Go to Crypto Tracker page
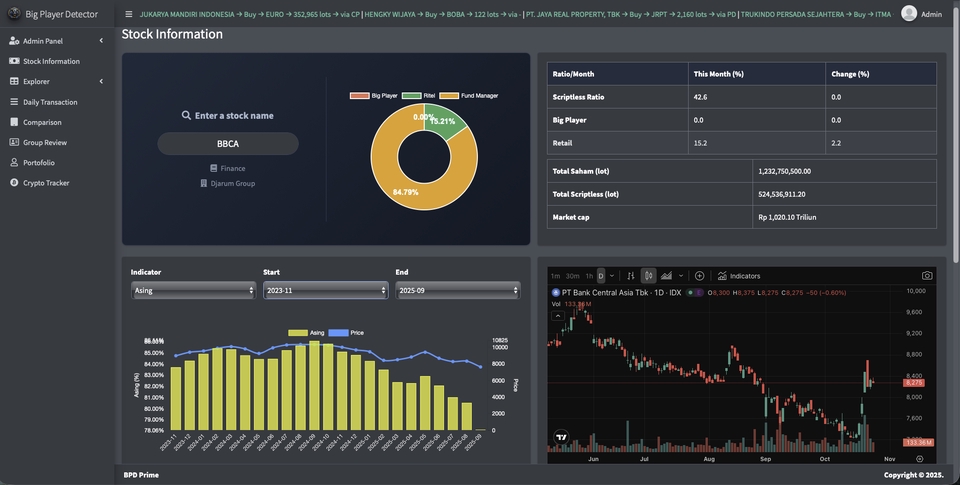The width and height of the screenshot is (960, 485). coord(46,183)
